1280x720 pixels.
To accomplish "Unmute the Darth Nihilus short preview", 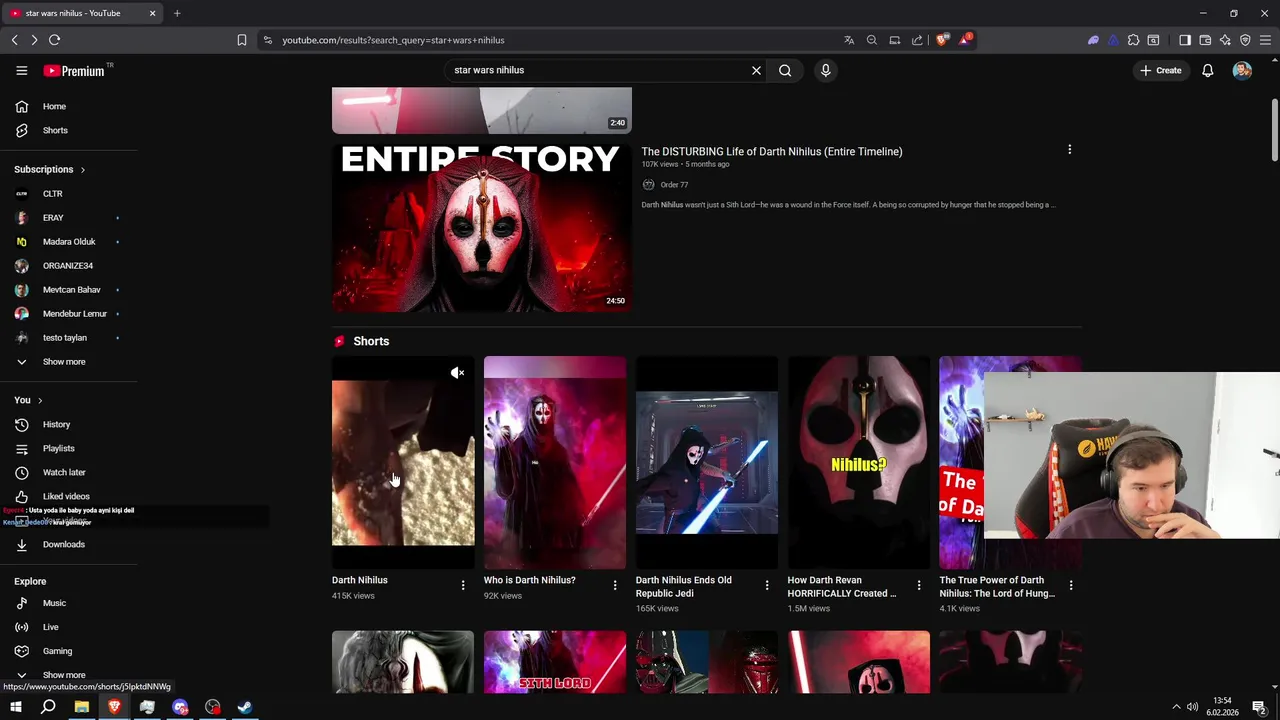I will pyautogui.click(x=457, y=373).
